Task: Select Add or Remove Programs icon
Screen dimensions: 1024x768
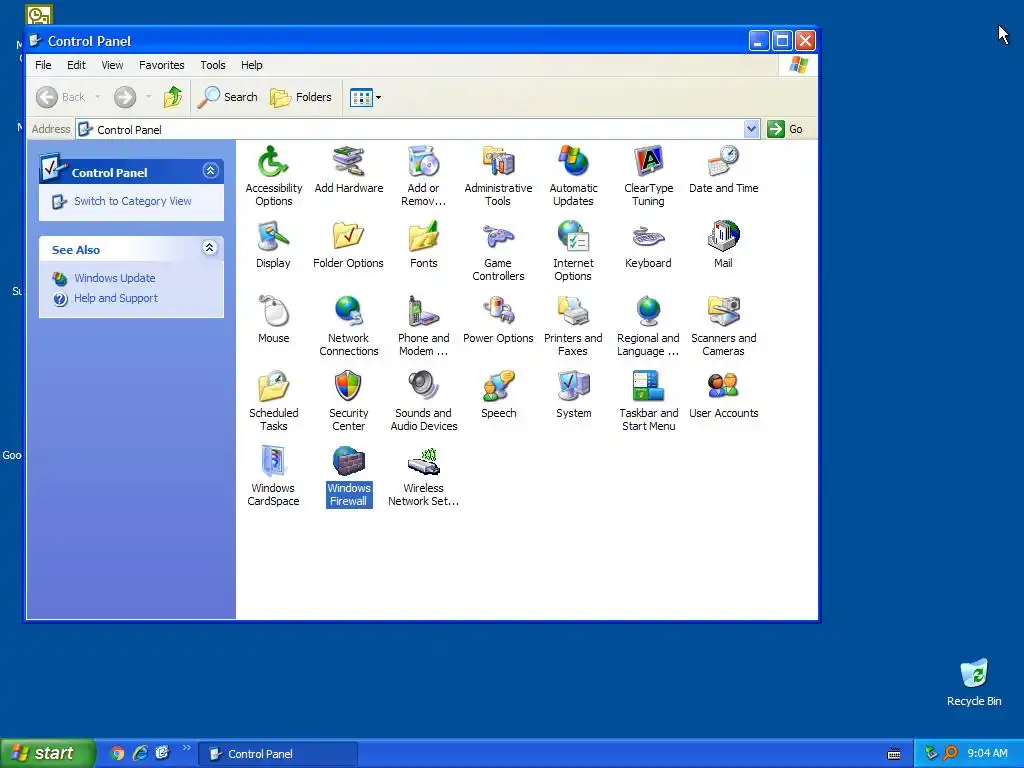Action: point(423,161)
